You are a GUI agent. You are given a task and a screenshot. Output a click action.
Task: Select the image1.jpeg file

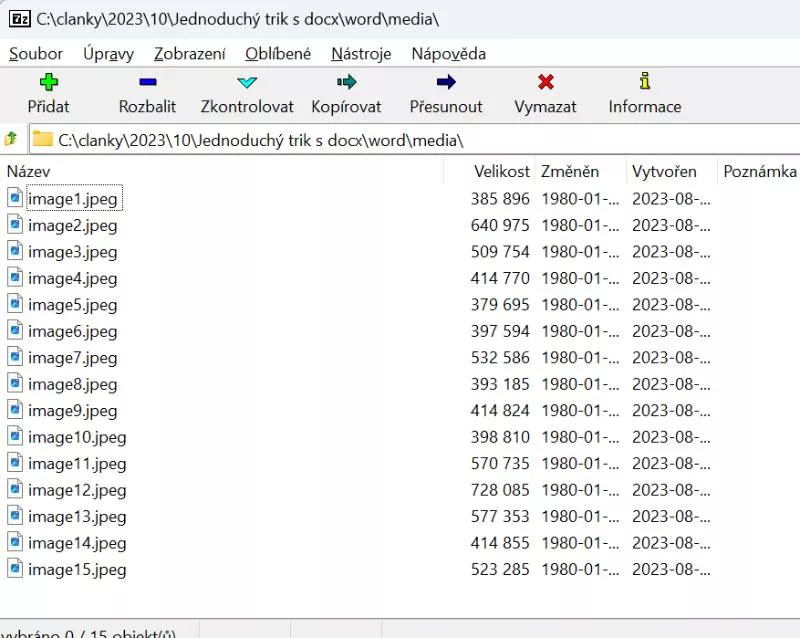72,199
